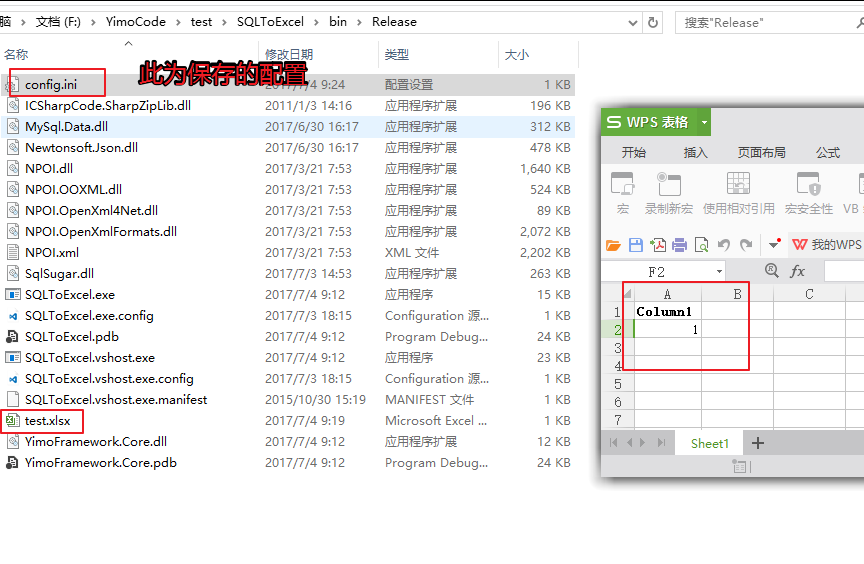This screenshot has height=564, width=864.
Task: Click cell containing Column1
Action: [667, 312]
